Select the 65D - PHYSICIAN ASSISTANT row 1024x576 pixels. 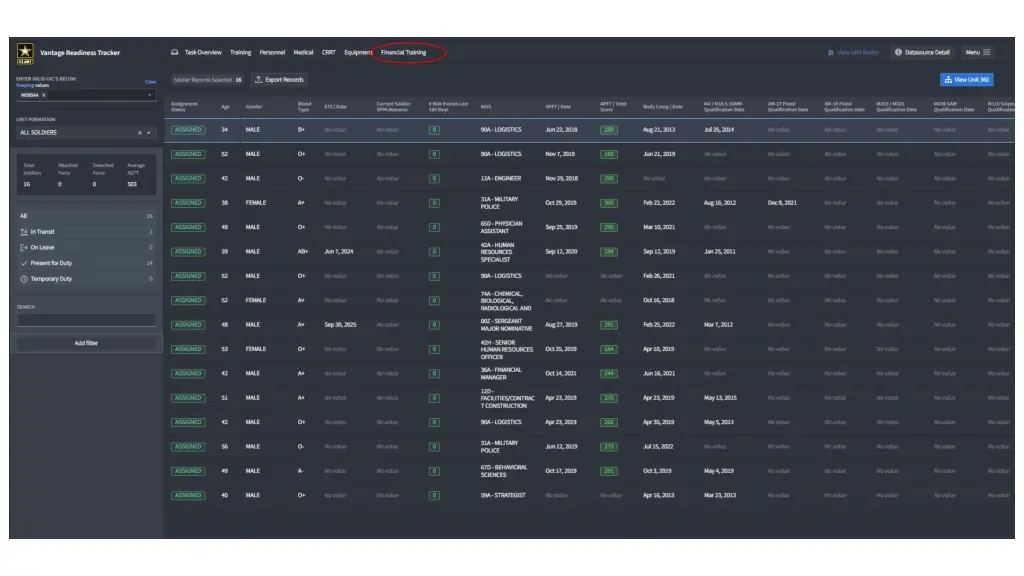(589, 227)
